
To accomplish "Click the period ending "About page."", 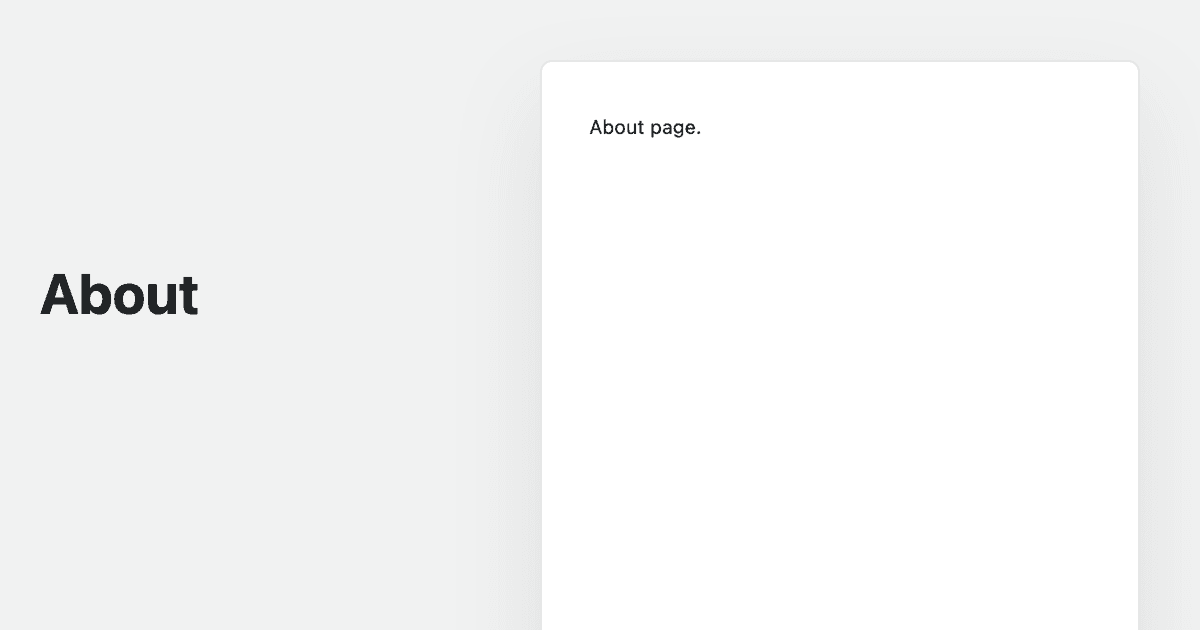I will point(699,133).
